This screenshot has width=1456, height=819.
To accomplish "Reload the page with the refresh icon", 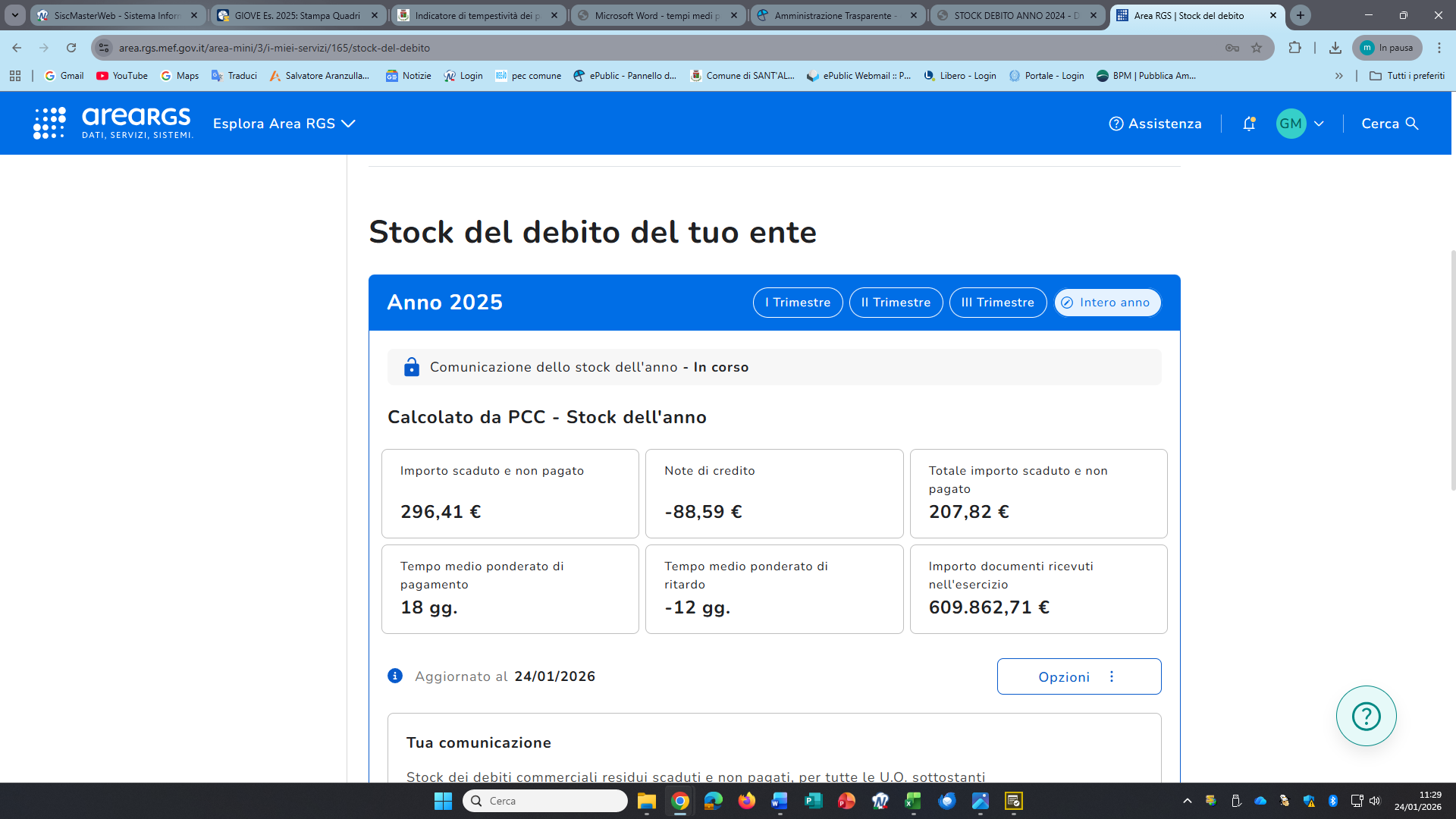I will (x=71, y=48).
